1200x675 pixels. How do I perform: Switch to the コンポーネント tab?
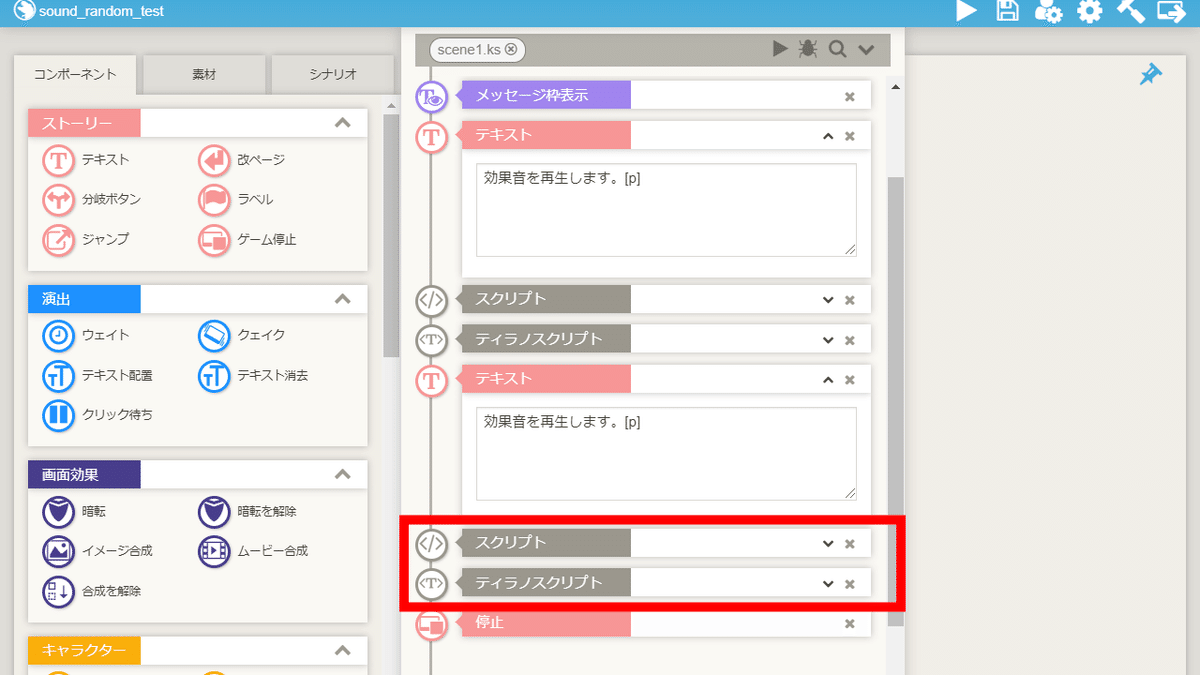pyautogui.click(x=75, y=75)
